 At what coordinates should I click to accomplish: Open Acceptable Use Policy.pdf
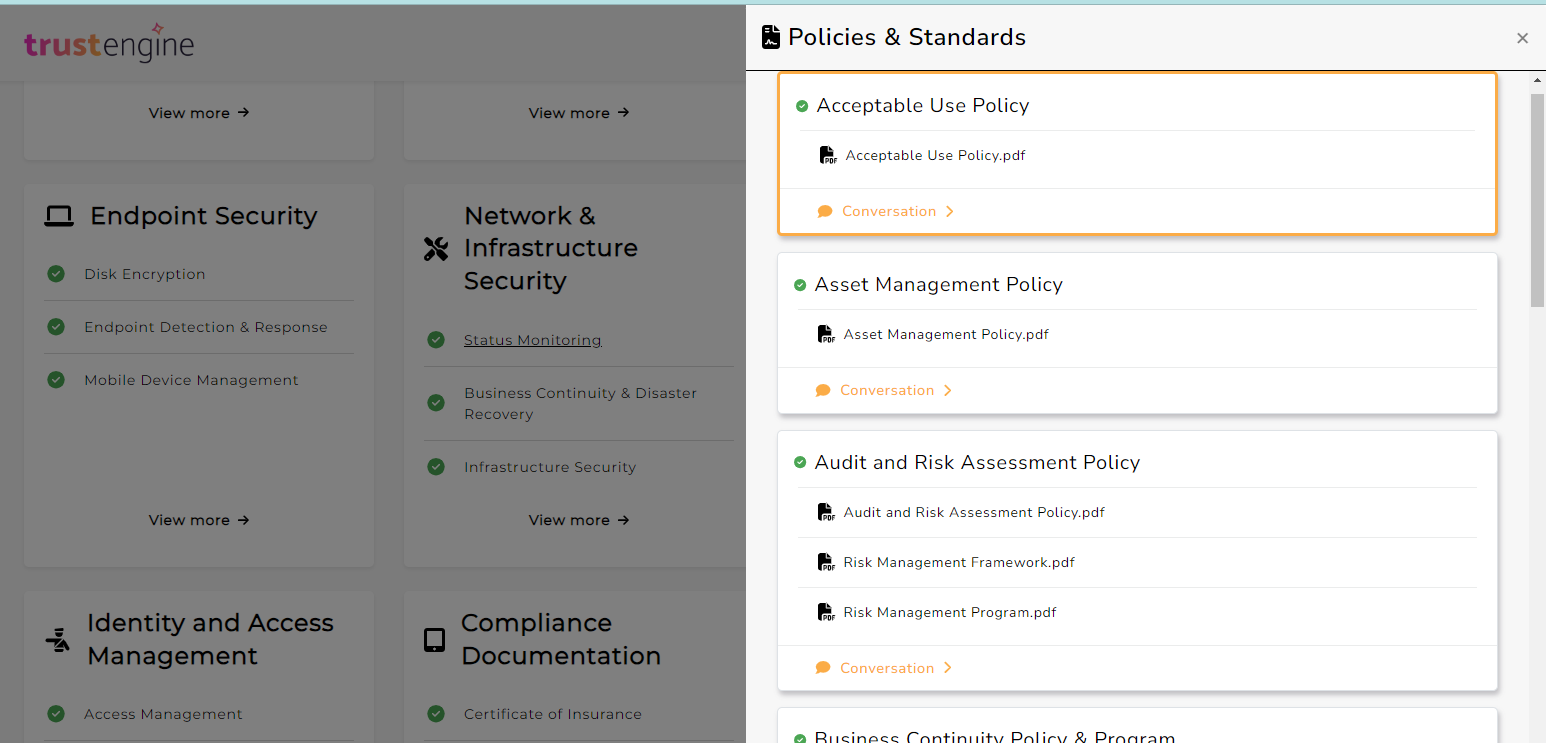coord(935,155)
